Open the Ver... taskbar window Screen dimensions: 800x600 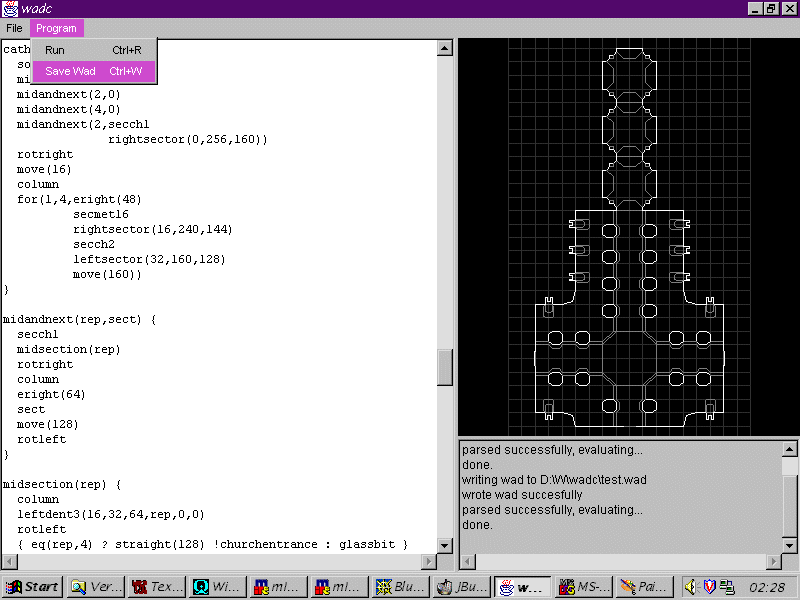(x=96, y=587)
